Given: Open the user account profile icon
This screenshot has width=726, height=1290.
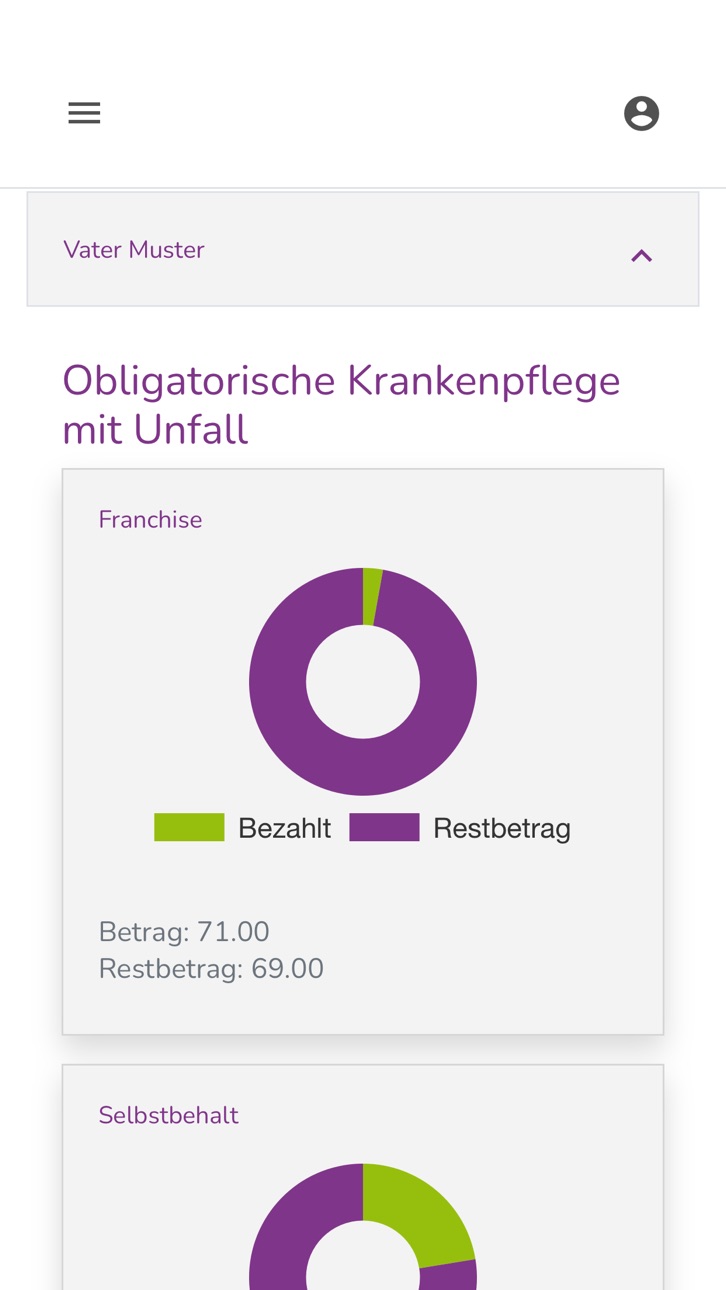Looking at the screenshot, I should (641, 113).
